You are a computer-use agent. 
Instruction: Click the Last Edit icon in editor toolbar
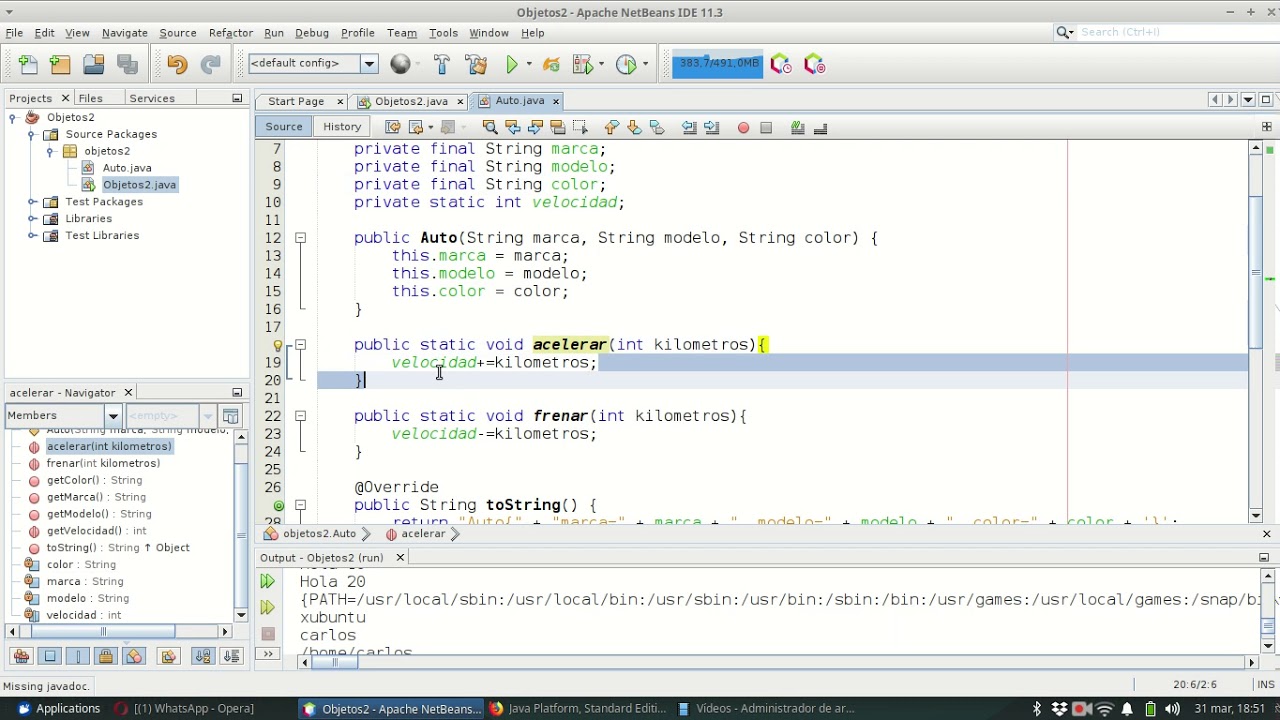pyautogui.click(x=393, y=127)
